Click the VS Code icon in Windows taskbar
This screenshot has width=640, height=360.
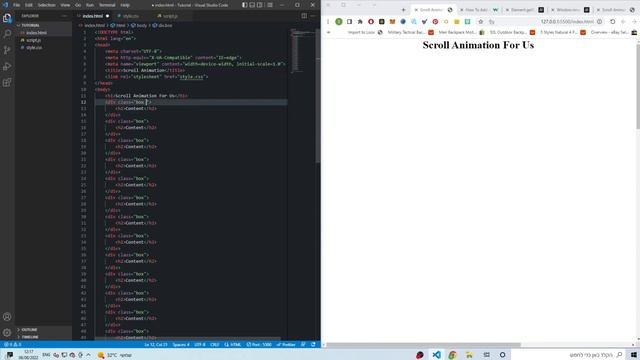click(x=436, y=355)
